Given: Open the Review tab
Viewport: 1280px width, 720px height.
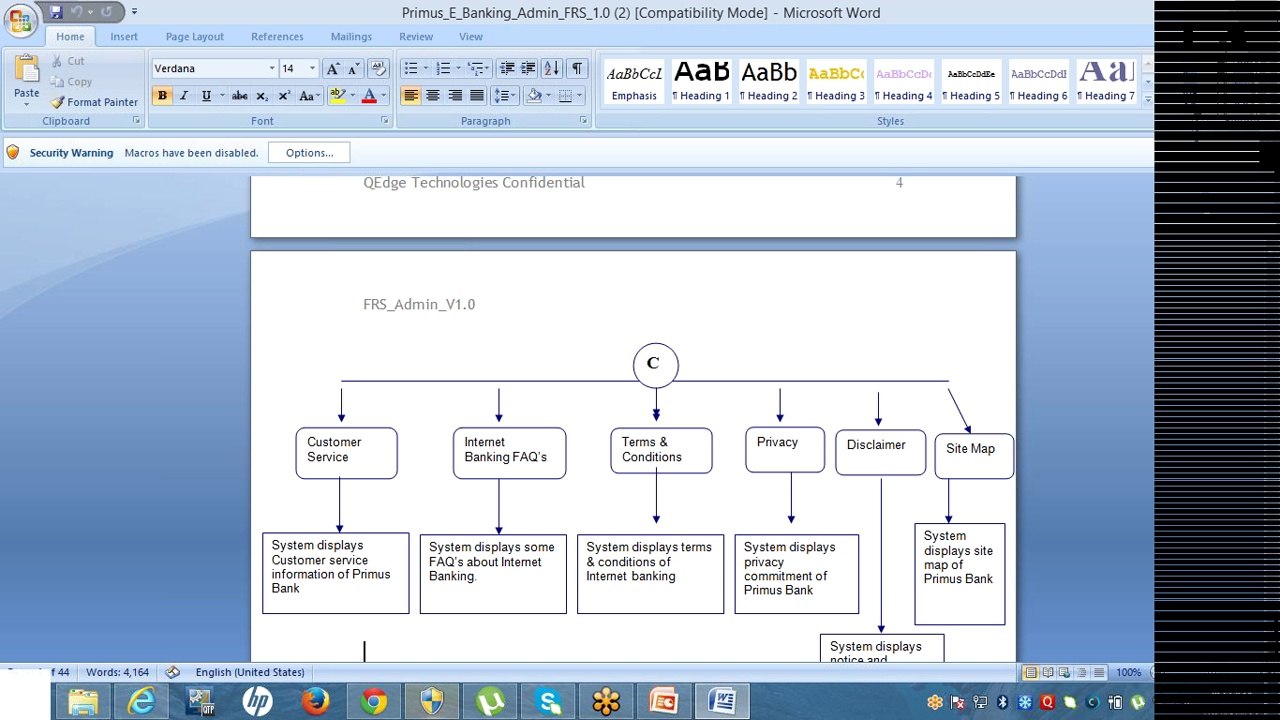Looking at the screenshot, I should point(416,36).
